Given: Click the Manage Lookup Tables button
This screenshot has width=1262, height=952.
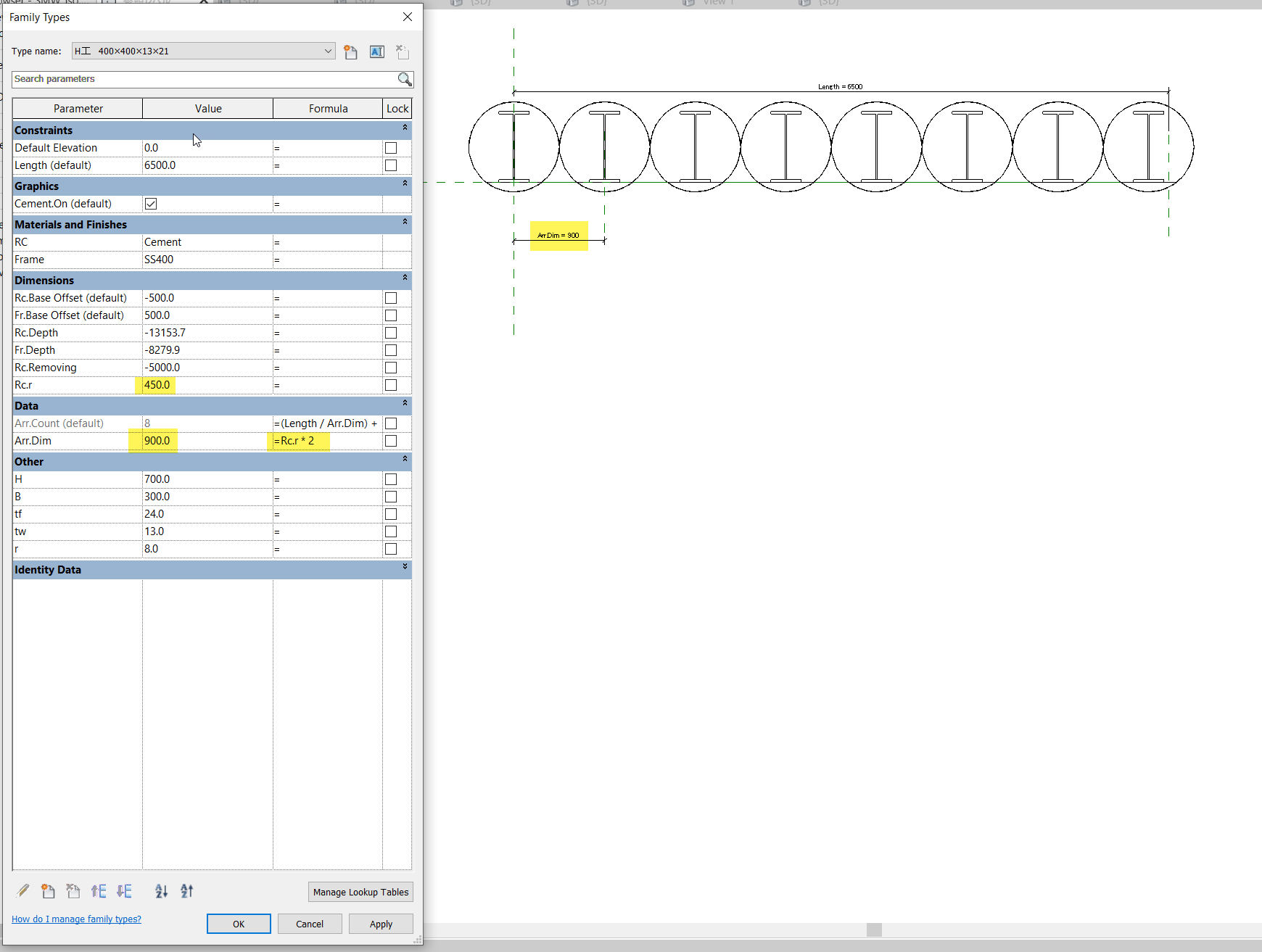Looking at the screenshot, I should click(360, 892).
